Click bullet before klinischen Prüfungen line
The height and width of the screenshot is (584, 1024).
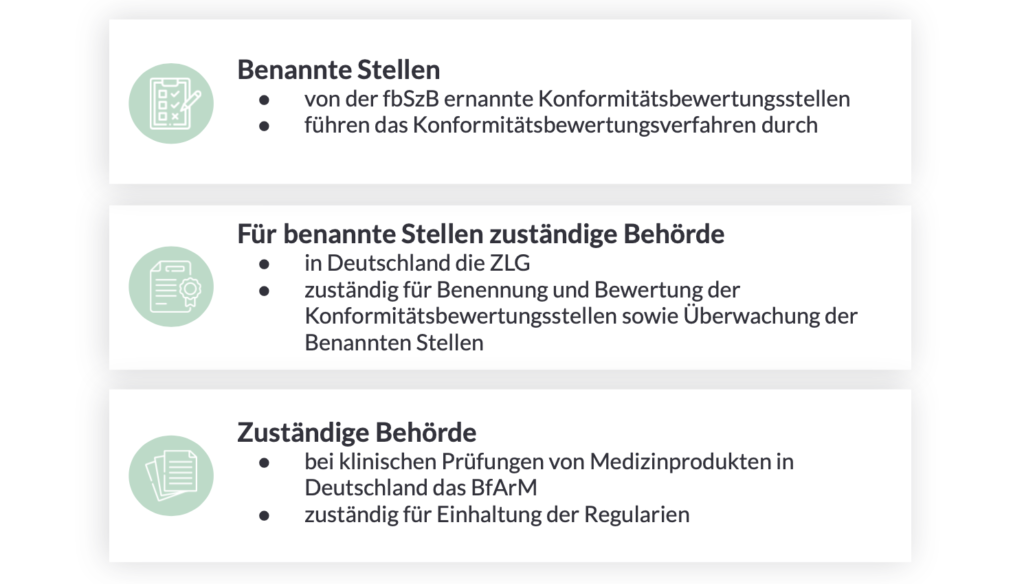(264, 463)
